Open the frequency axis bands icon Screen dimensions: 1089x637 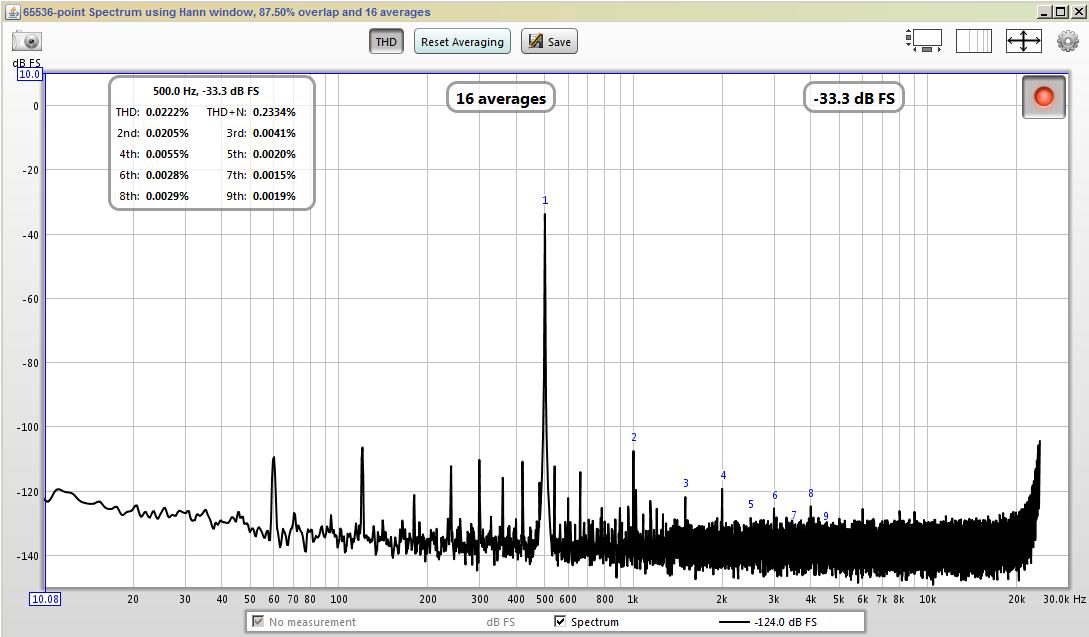[x=974, y=41]
